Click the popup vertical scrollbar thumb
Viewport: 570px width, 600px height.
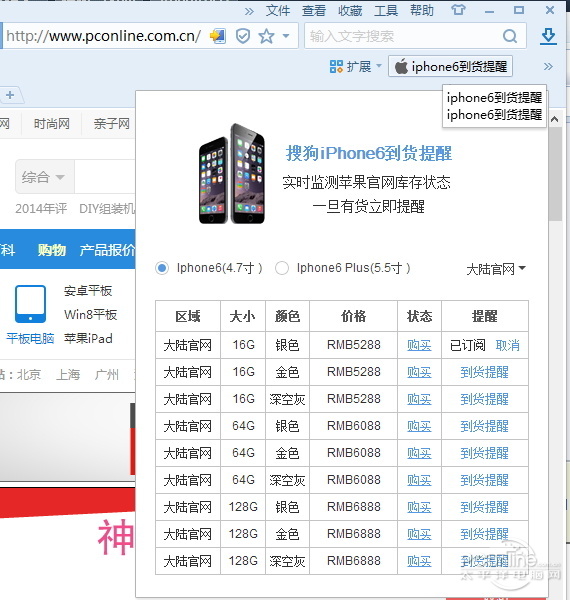pyautogui.click(x=555, y=174)
